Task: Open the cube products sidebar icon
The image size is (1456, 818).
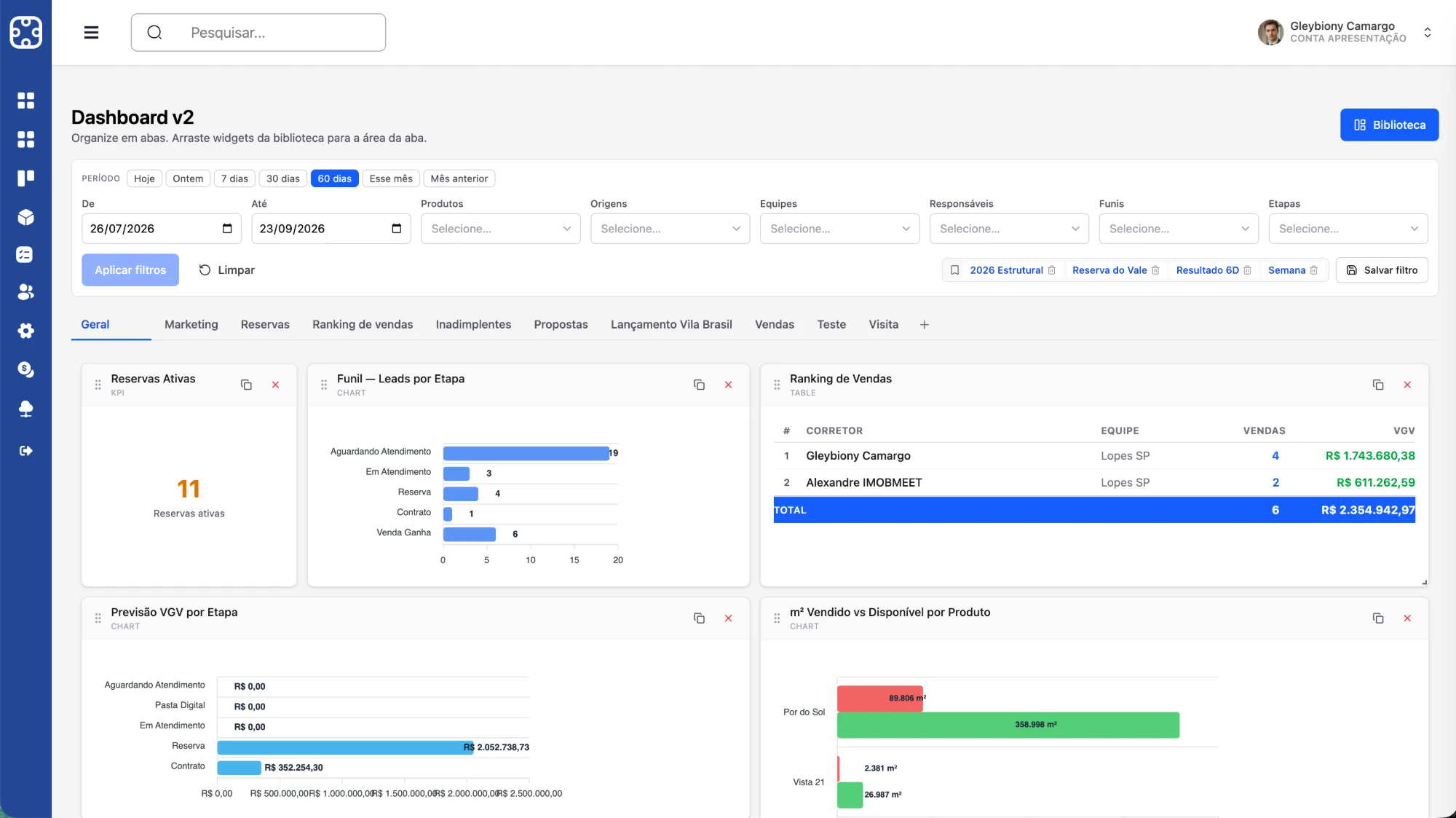Action: coord(26,217)
